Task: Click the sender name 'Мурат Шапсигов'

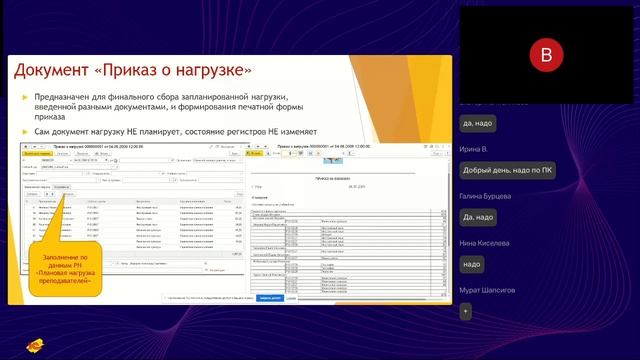Action: [x=487, y=290]
